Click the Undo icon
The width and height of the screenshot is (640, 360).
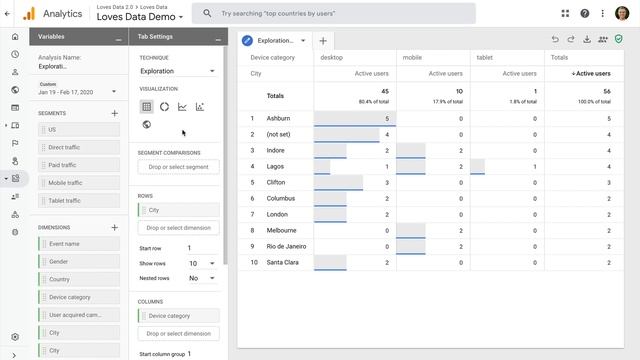tap(555, 39)
